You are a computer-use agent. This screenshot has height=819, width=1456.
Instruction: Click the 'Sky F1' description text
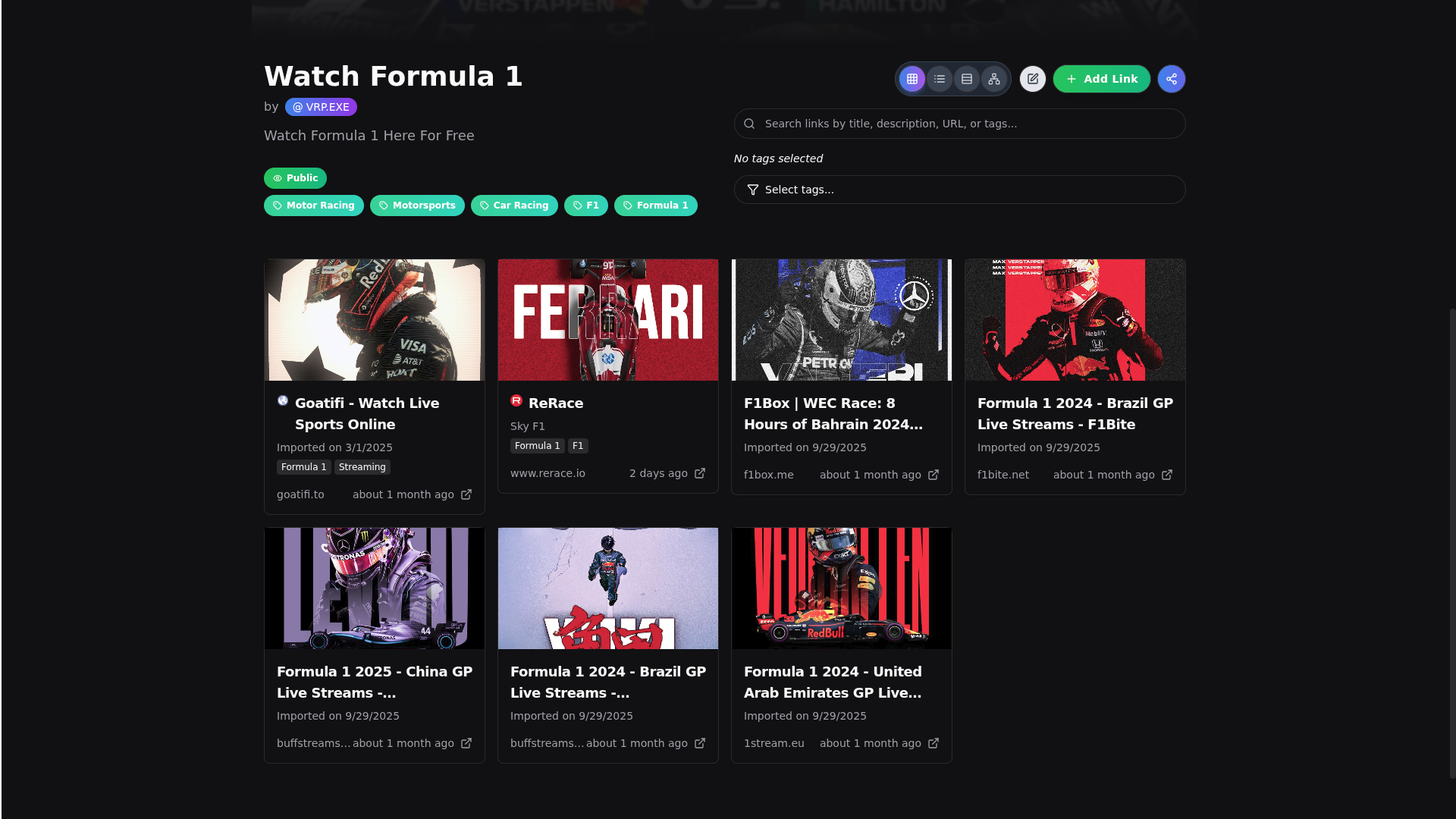click(x=528, y=426)
